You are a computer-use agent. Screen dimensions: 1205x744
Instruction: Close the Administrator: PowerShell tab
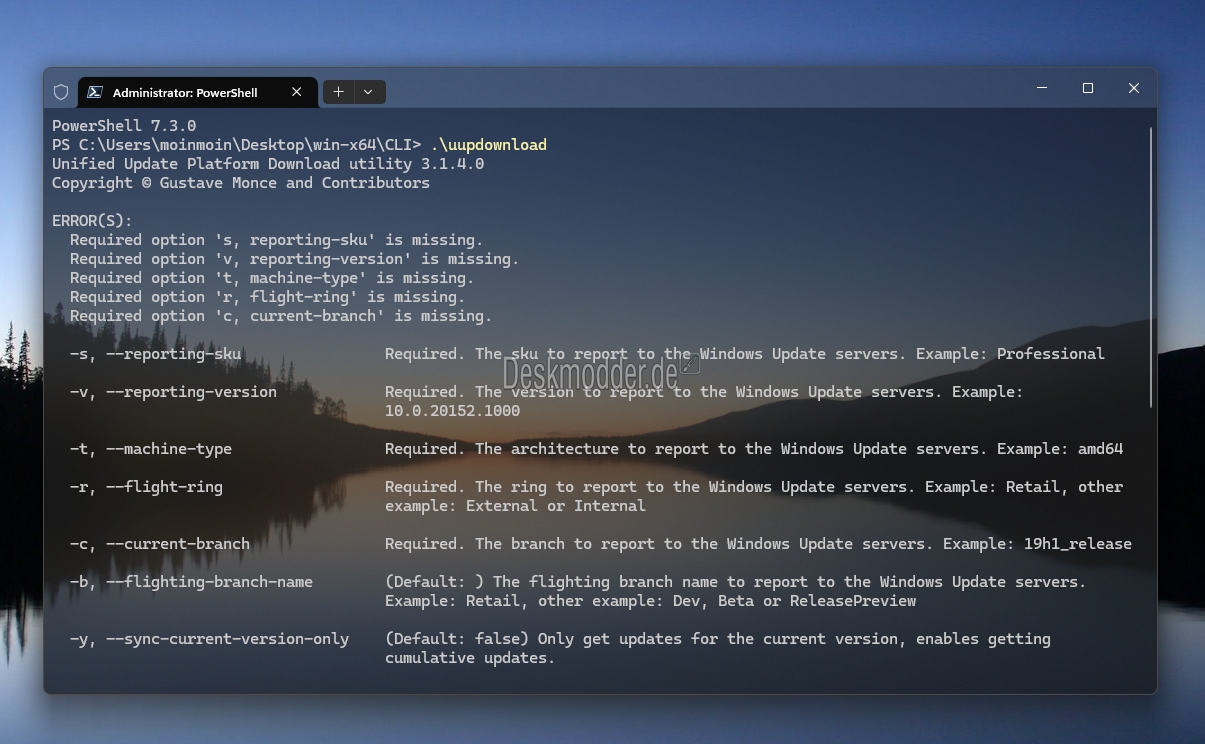click(296, 92)
